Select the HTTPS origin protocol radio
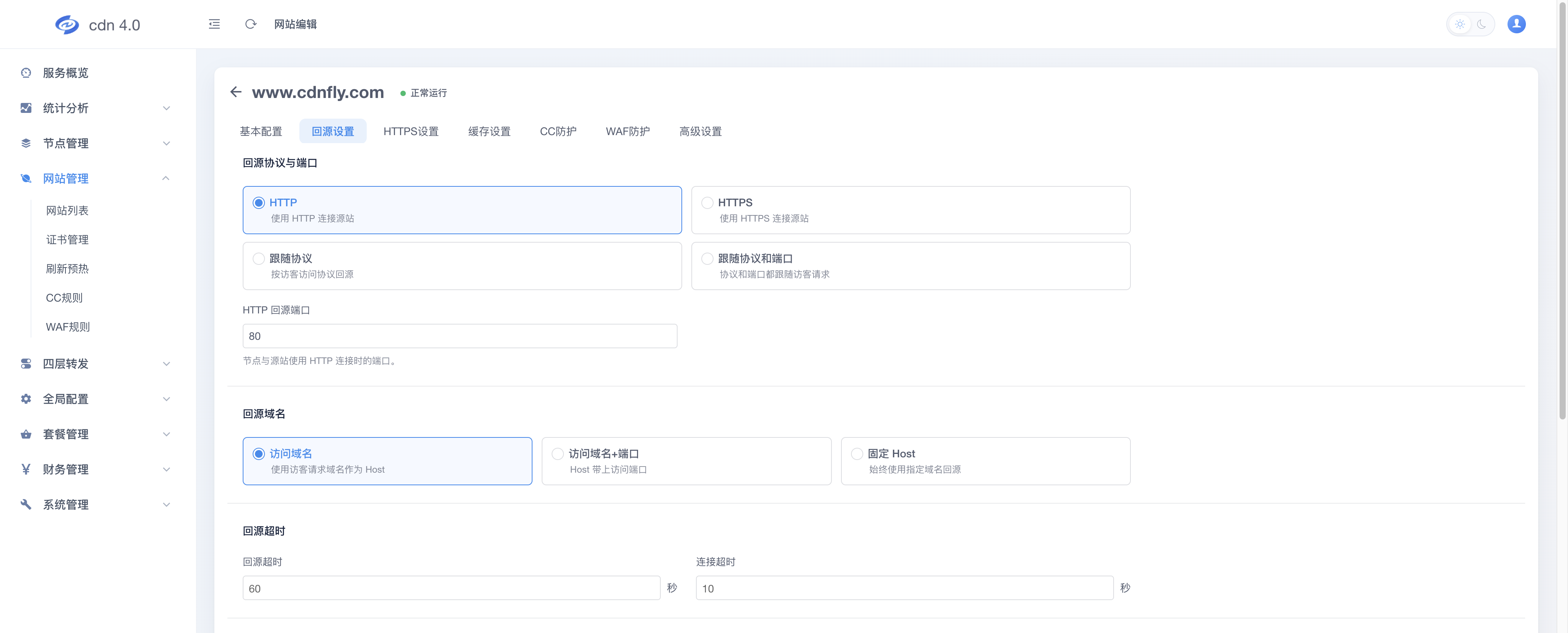 (x=707, y=203)
